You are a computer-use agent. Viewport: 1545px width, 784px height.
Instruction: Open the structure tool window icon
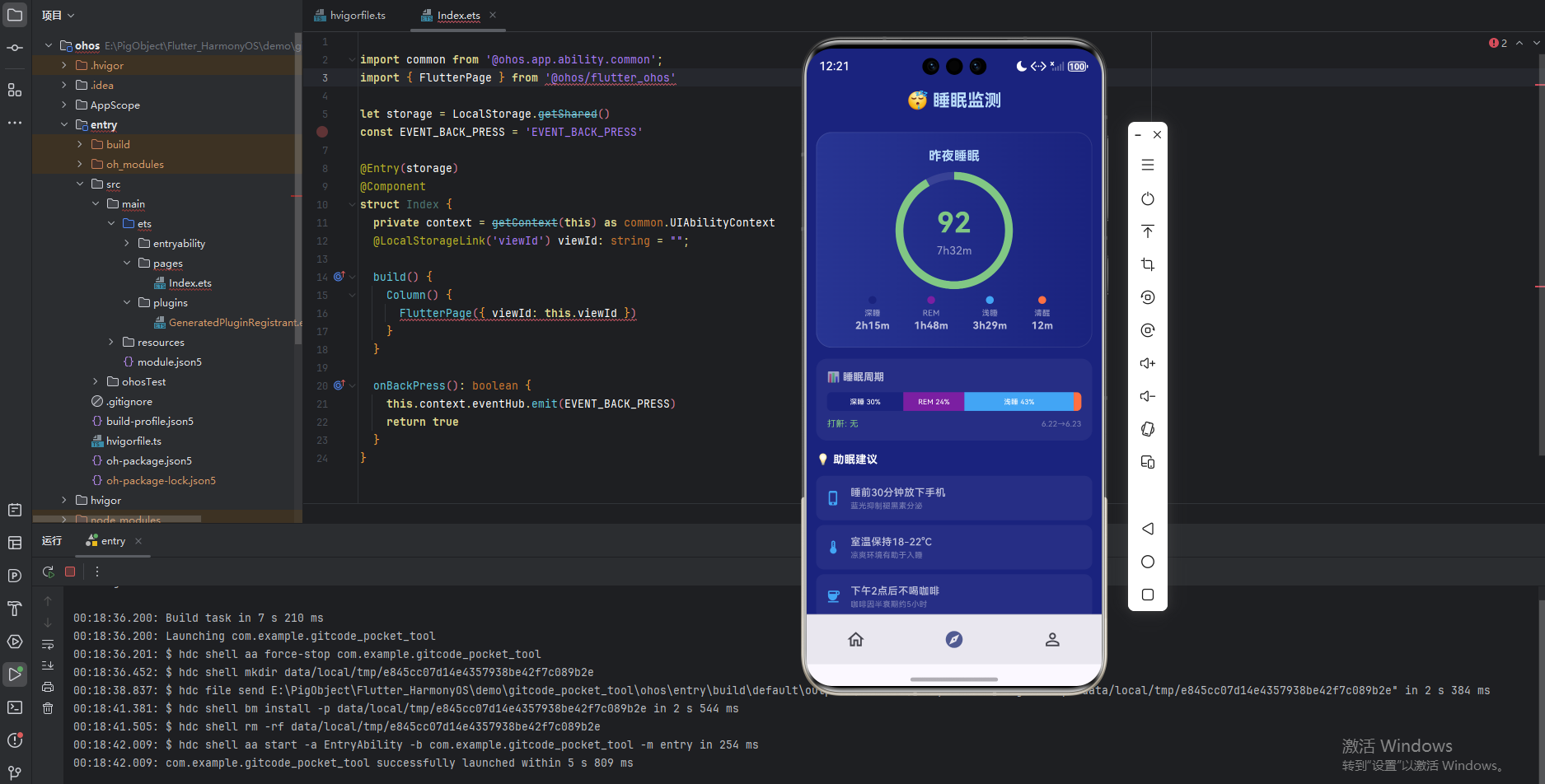pyautogui.click(x=15, y=90)
